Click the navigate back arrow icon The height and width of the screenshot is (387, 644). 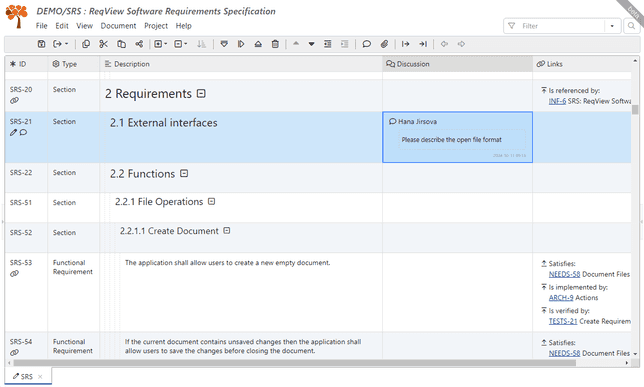point(444,44)
